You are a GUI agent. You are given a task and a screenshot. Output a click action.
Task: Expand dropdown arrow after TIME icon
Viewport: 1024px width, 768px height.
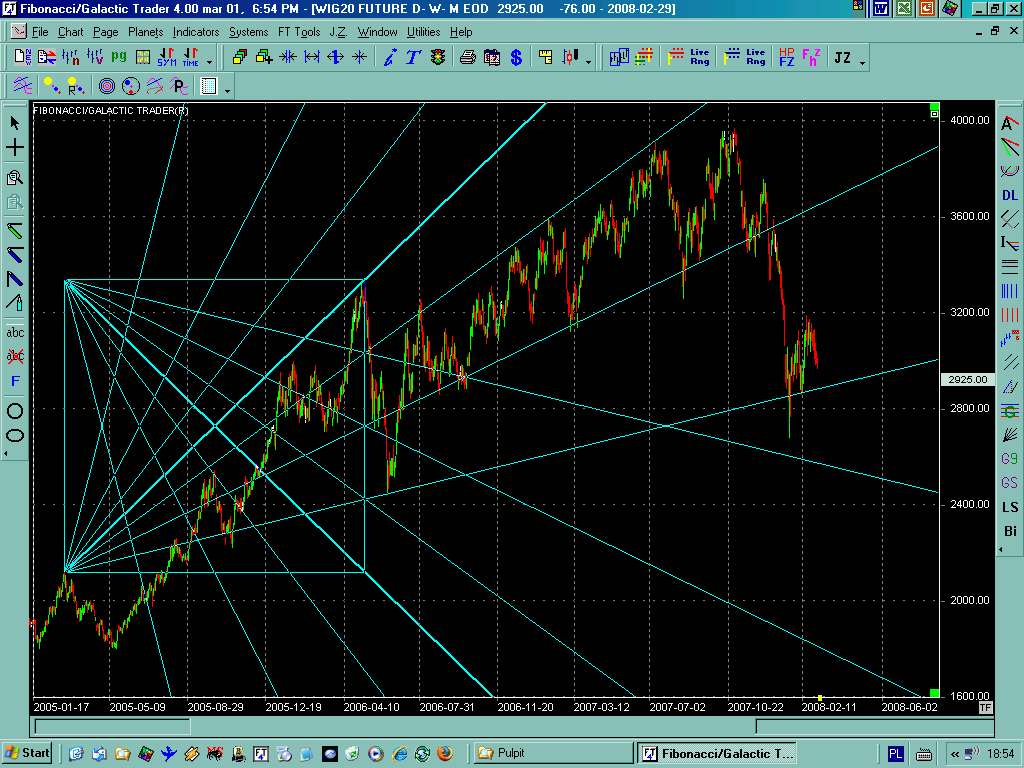[x=209, y=62]
